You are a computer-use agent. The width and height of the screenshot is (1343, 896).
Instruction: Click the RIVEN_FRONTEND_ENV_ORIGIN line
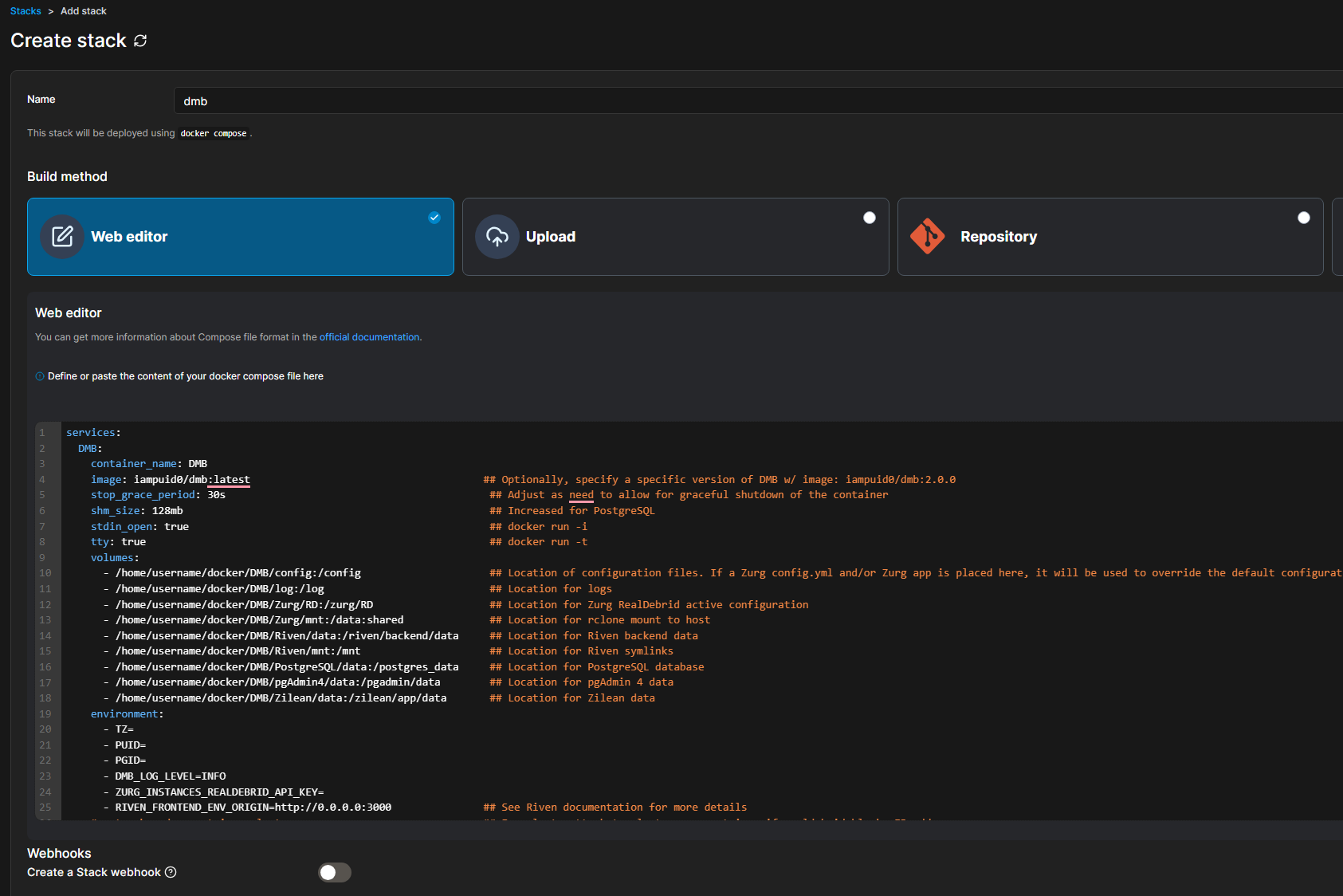click(247, 808)
